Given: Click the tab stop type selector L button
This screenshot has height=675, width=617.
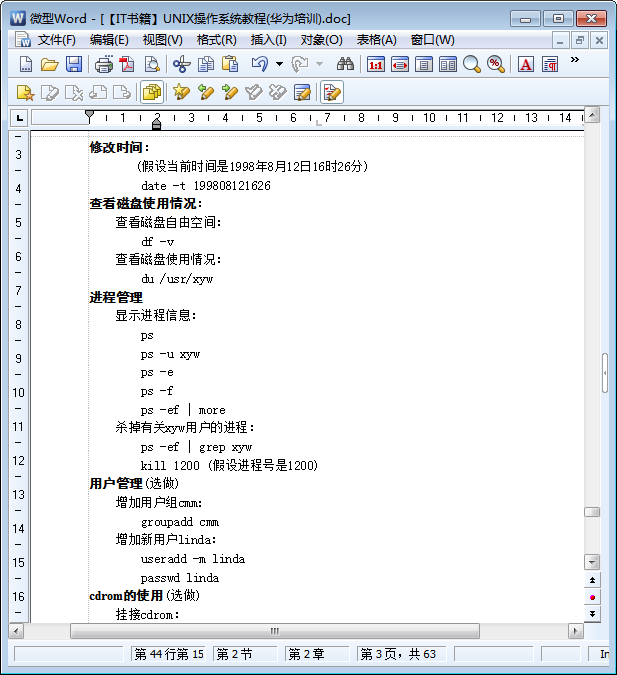Looking at the screenshot, I should (x=19, y=118).
